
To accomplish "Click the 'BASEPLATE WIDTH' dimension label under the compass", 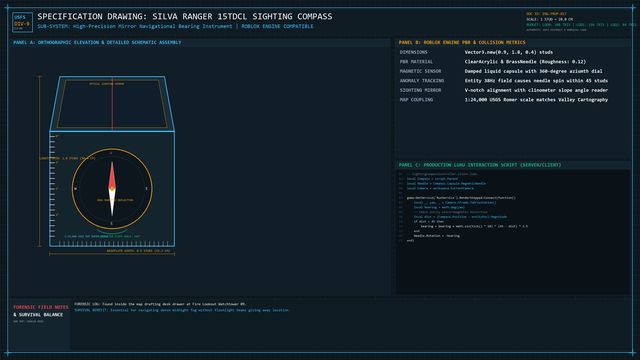I will pyautogui.click(x=138, y=251).
